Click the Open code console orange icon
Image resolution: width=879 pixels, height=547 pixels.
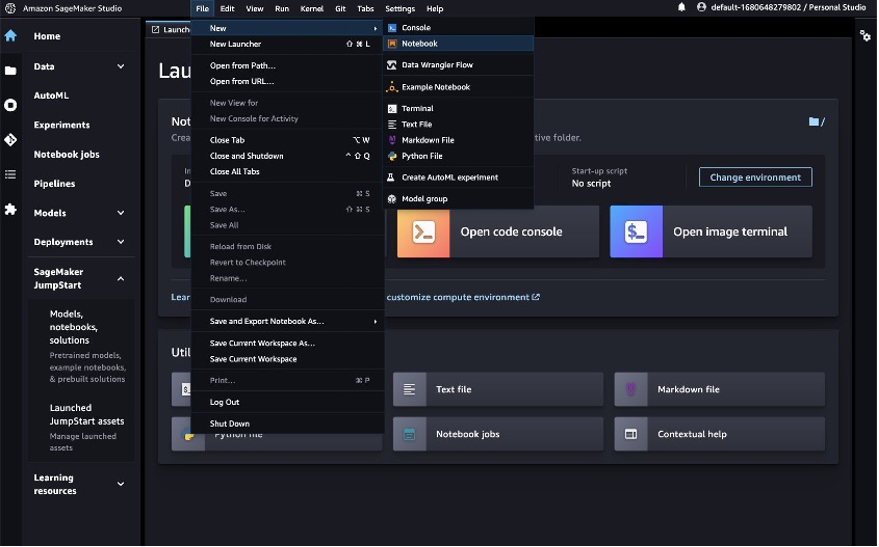click(423, 231)
